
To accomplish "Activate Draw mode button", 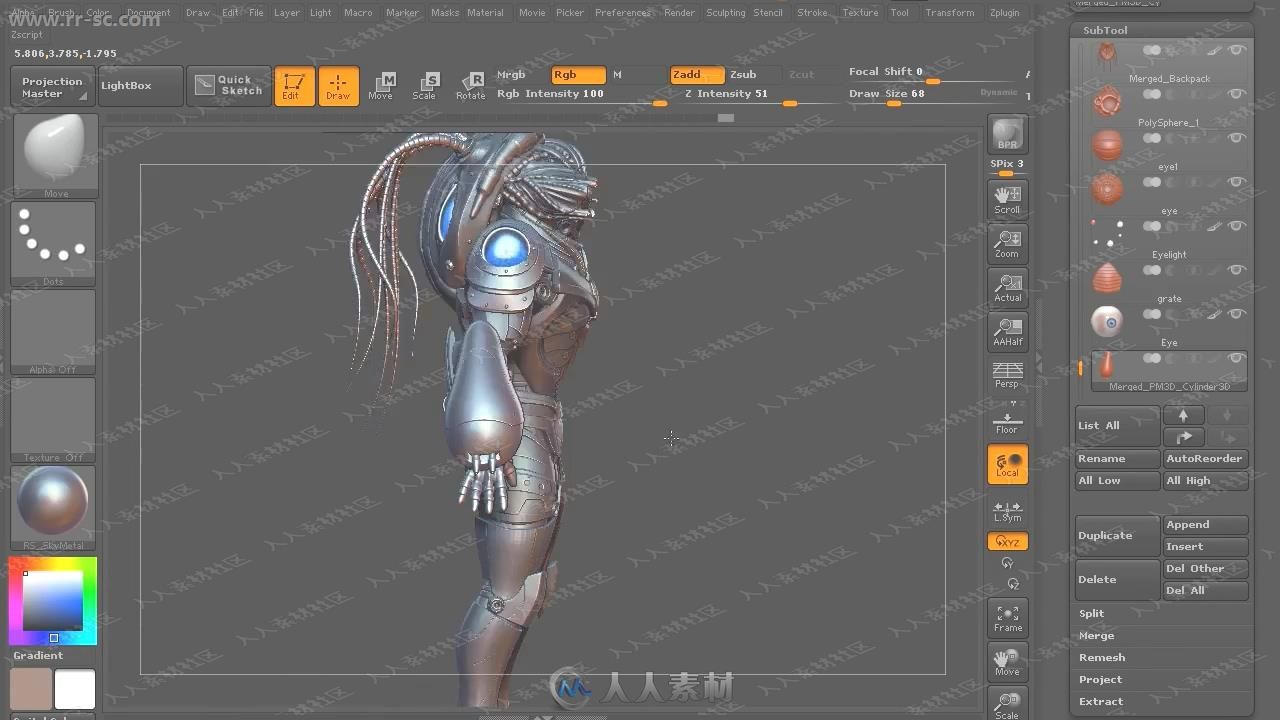I will tap(338, 86).
